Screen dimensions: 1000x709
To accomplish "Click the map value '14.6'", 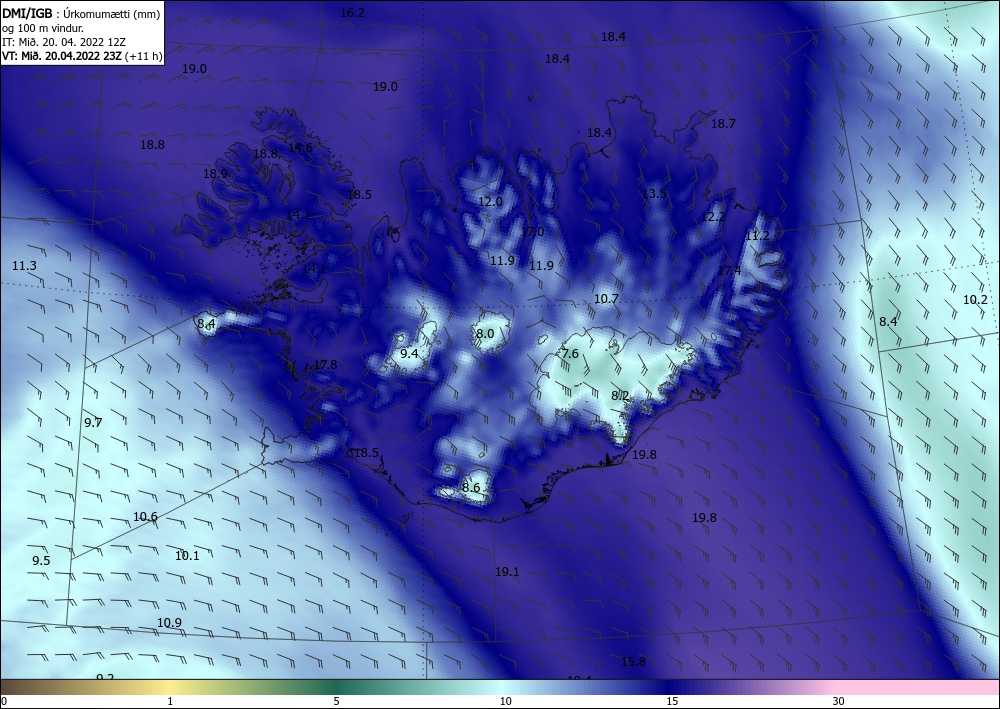I will click(300, 147).
